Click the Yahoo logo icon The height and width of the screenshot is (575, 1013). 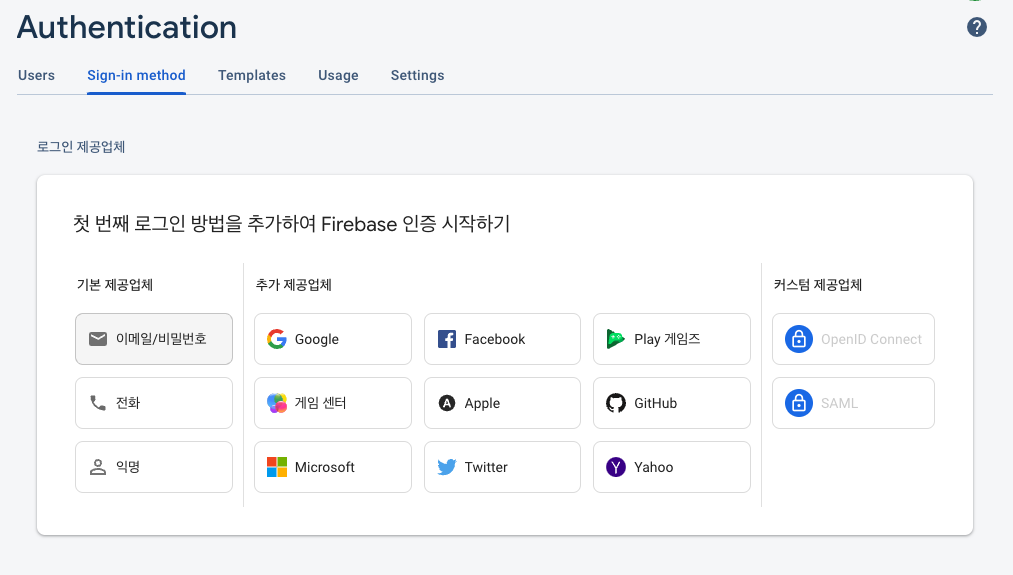point(616,467)
